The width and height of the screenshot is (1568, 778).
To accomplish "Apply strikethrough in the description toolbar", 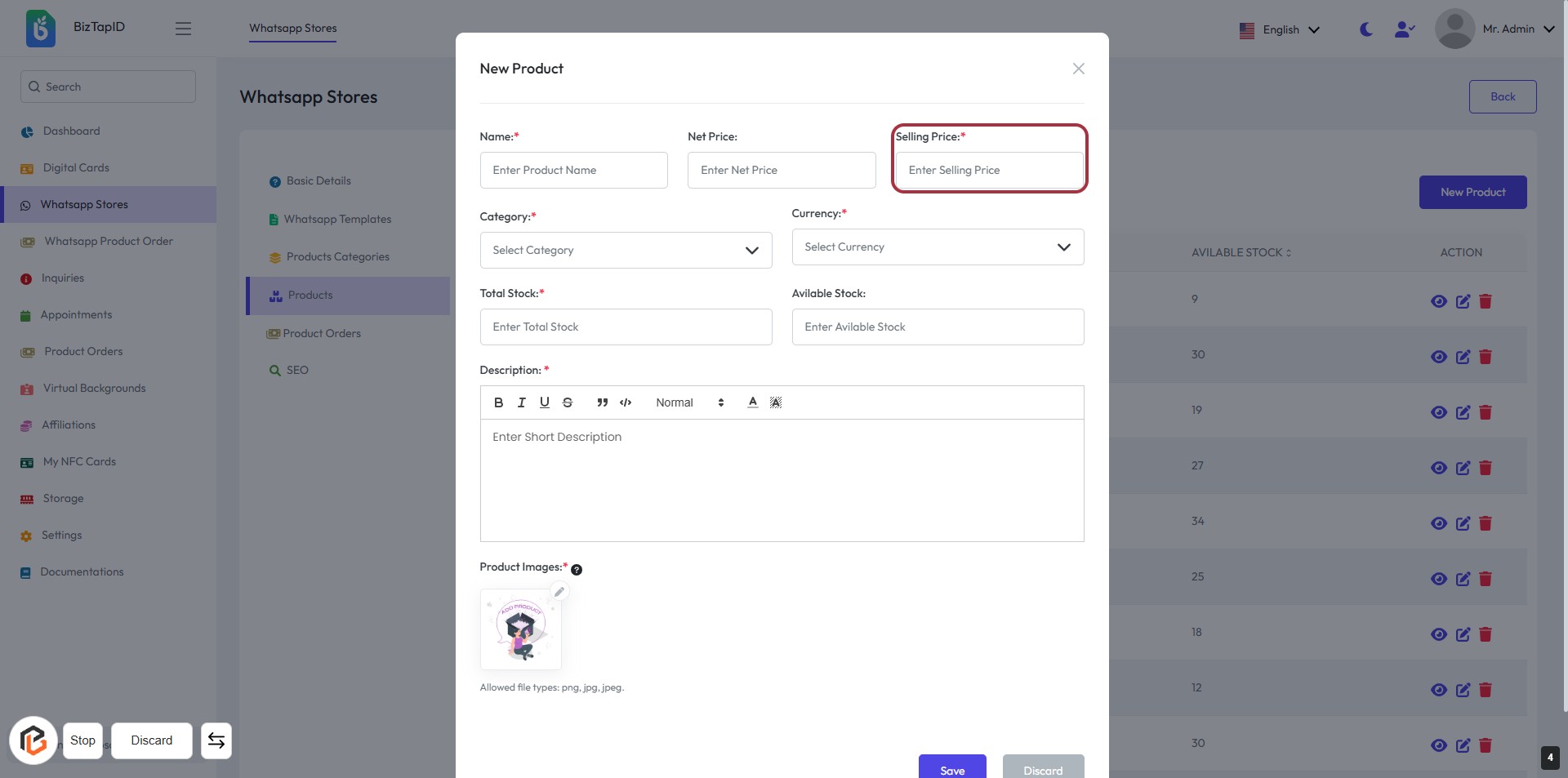I will (568, 402).
